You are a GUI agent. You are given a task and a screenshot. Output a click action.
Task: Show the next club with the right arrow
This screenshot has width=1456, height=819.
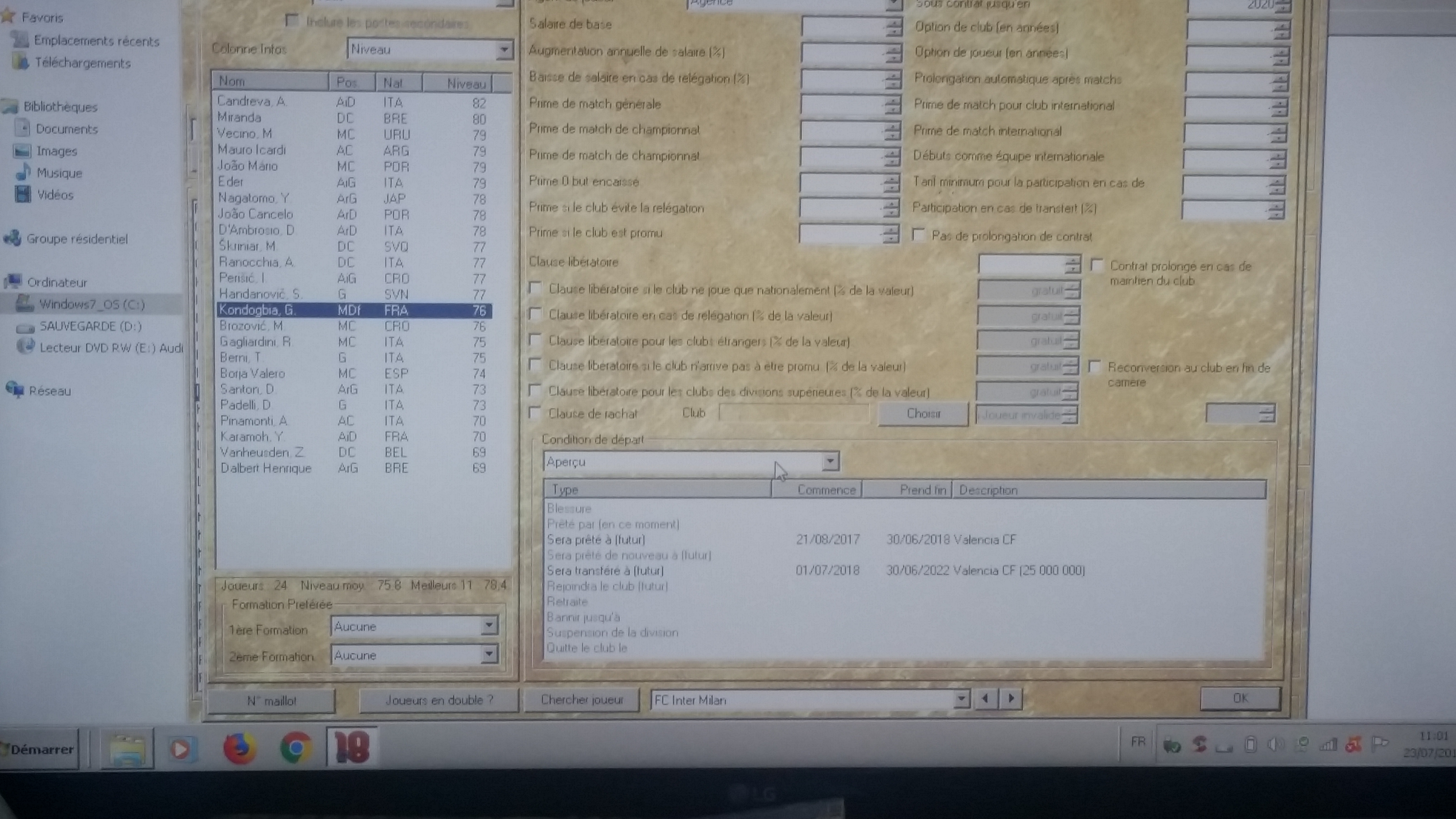point(1011,699)
